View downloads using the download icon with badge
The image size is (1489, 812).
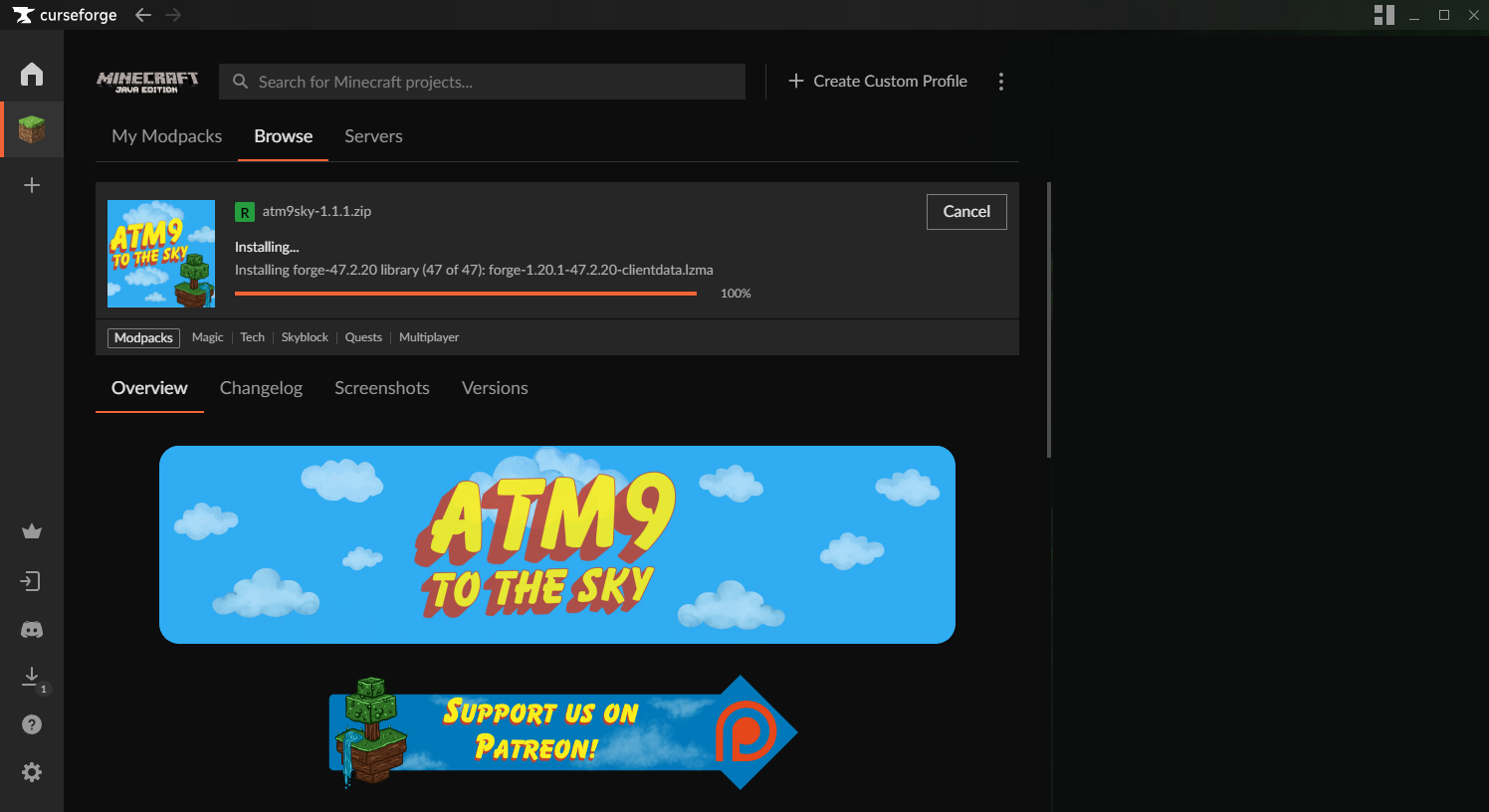[31, 676]
